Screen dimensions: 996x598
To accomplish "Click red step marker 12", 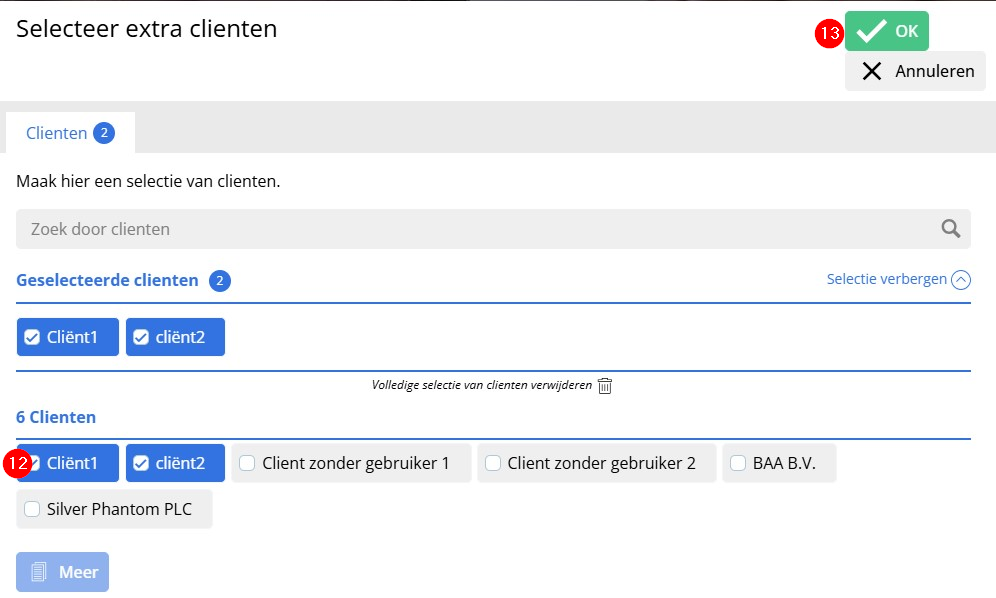I will [x=18, y=463].
